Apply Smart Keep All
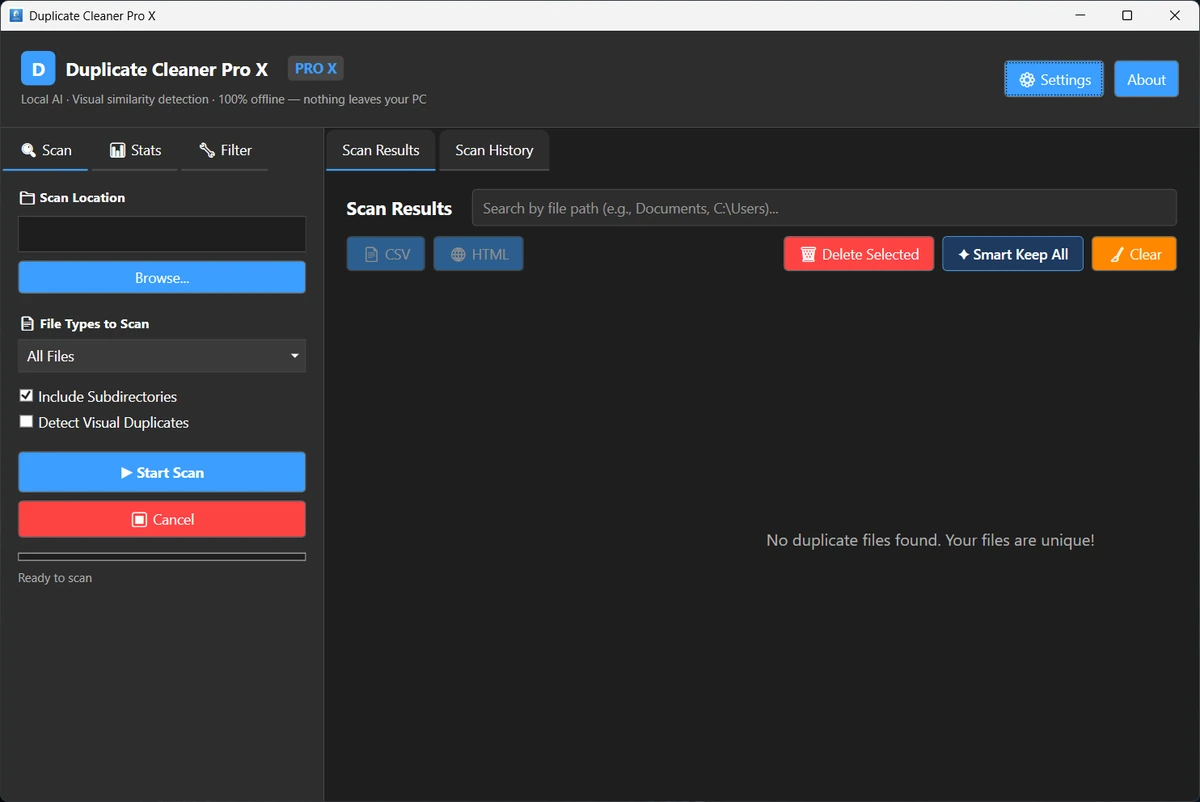Screen dimensions: 1200x802 point(1013,254)
